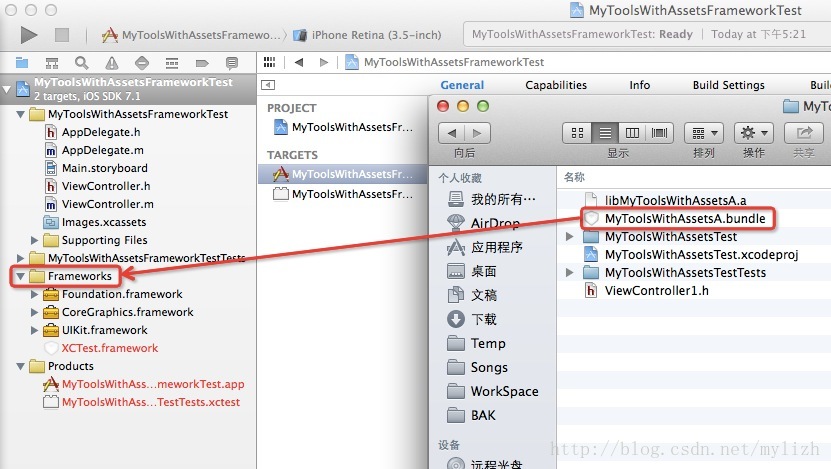Switch to the General tab

462,85
